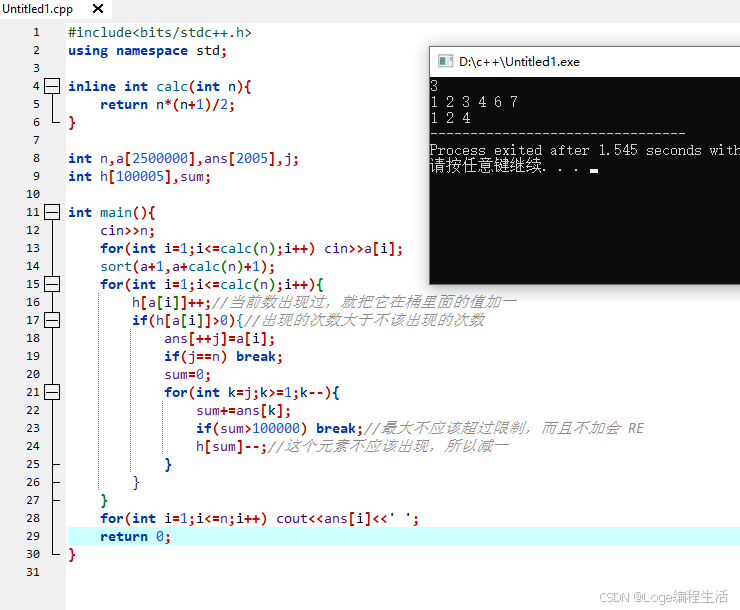Click the highlighted 'return 0;' line

(135, 536)
